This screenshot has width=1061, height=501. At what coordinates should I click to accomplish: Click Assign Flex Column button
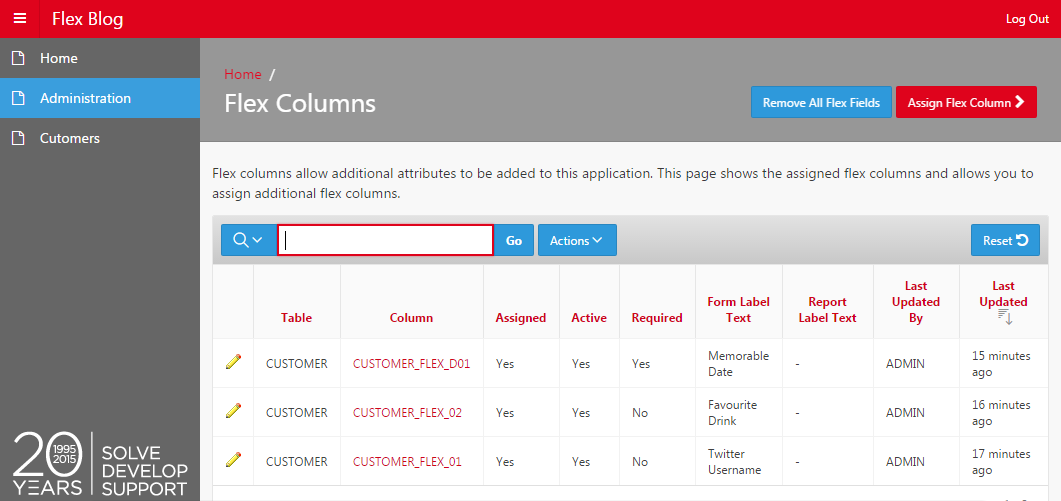coord(966,102)
